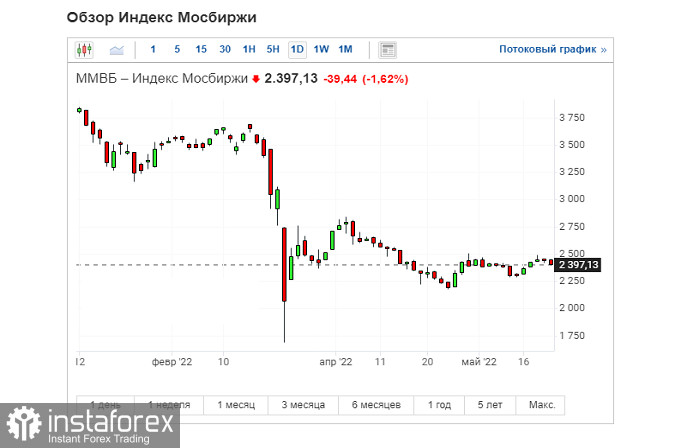This screenshot has height=448, width=675.
Task: Show the 1 год range
Action: tap(439, 405)
